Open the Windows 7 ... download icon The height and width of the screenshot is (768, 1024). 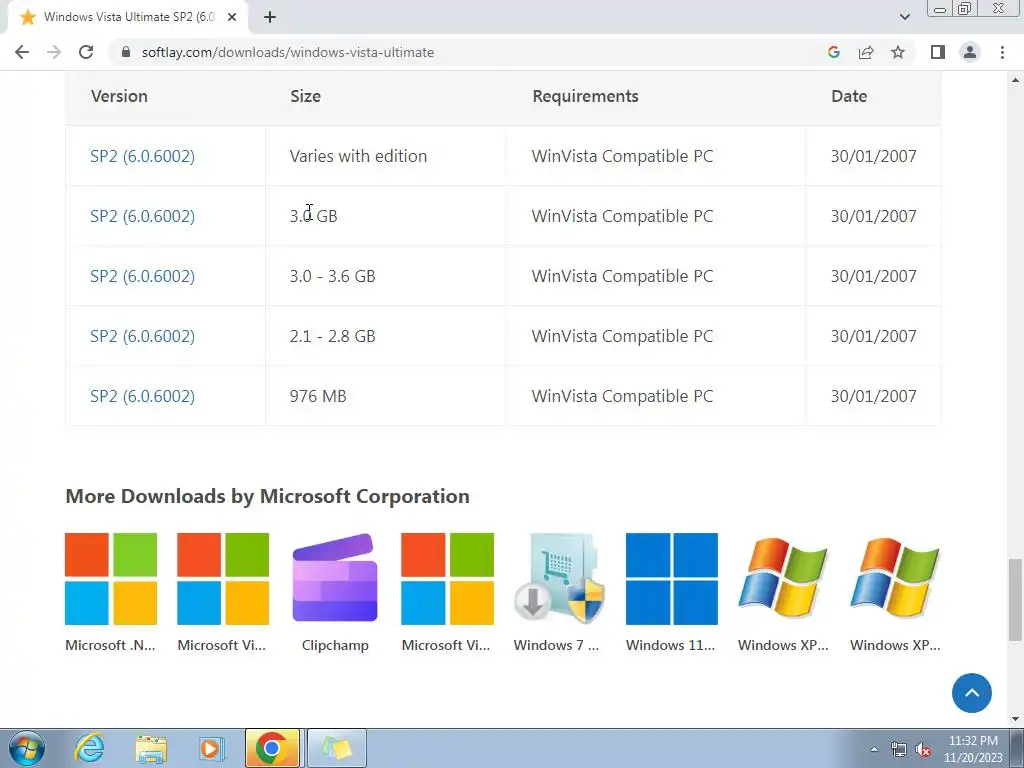click(x=559, y=579)
